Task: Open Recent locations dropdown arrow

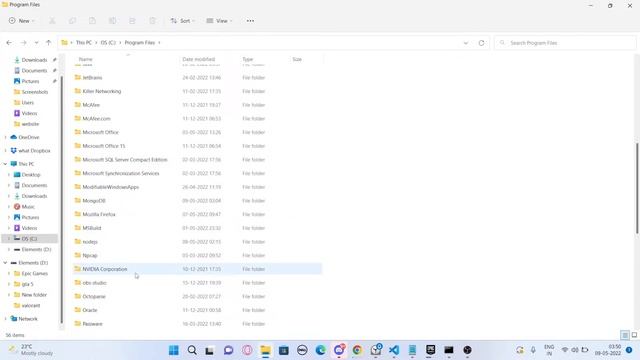Action: (x=36, y=42)
